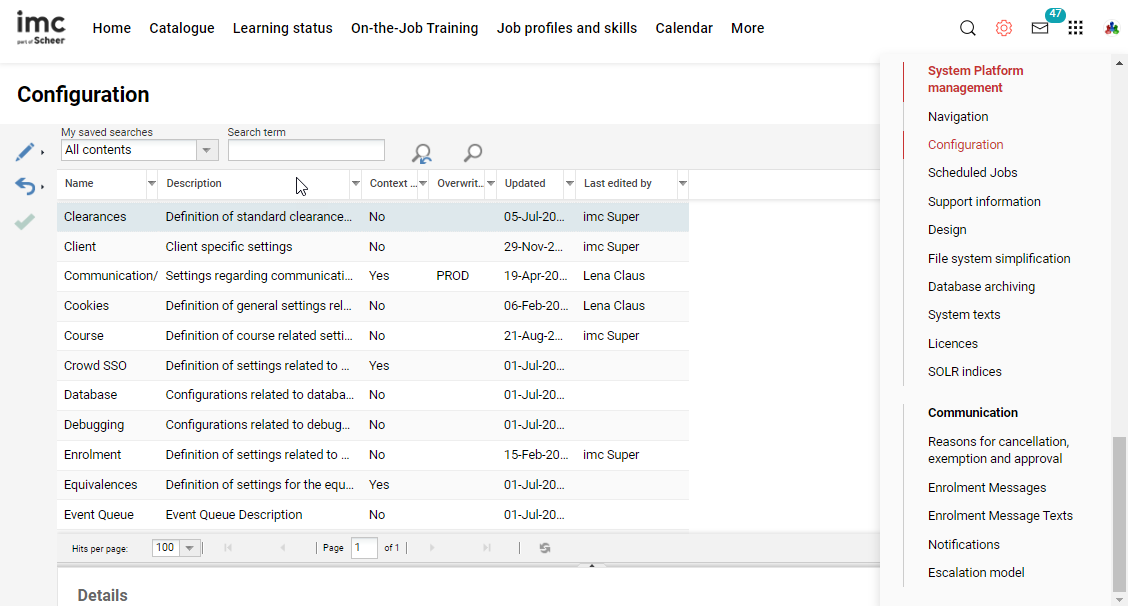Click the blue undo arrow icon
This screenshot has width=1128, height=606.
25,186
